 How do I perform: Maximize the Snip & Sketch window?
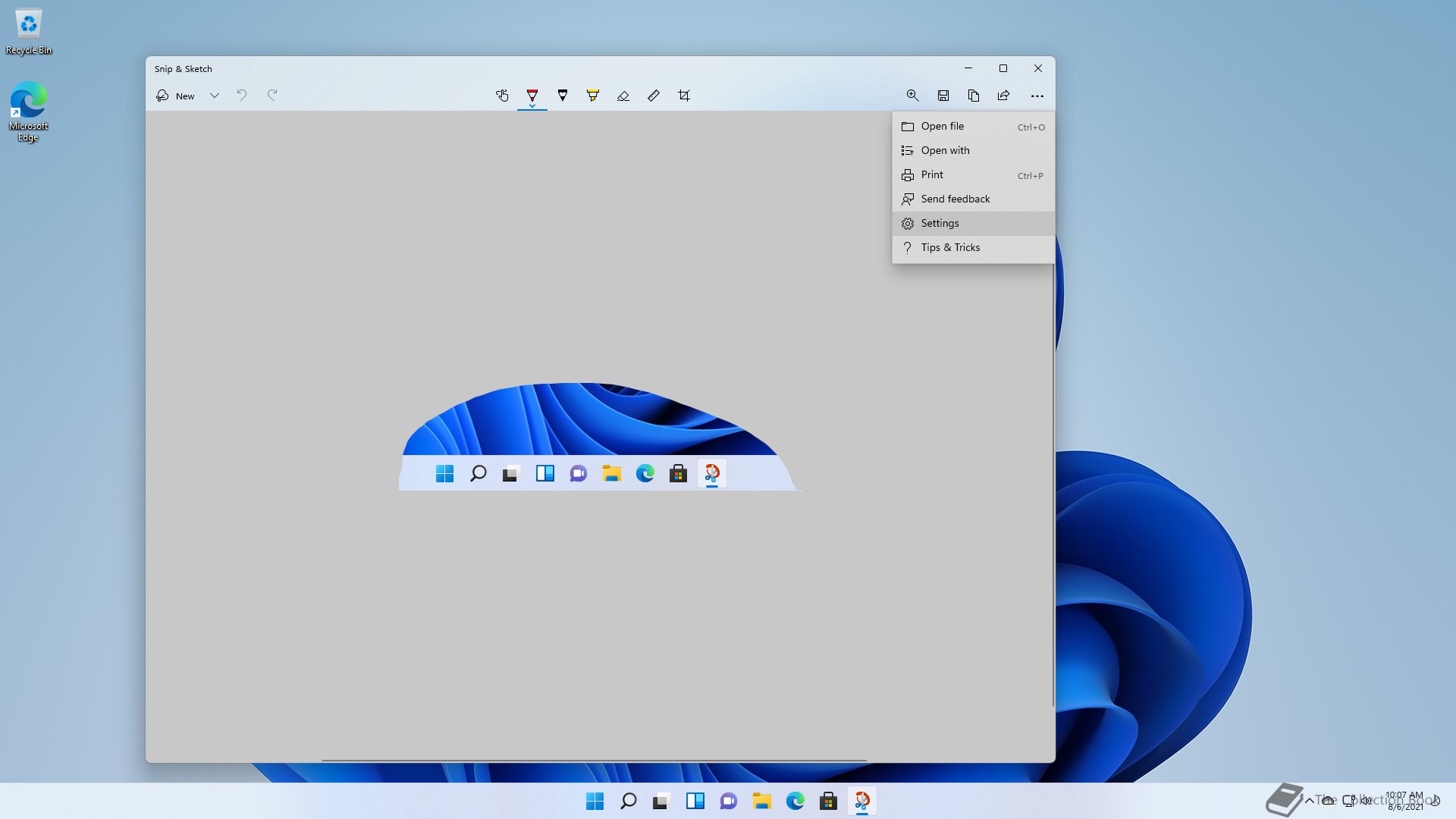click(x=1003, y=68)
